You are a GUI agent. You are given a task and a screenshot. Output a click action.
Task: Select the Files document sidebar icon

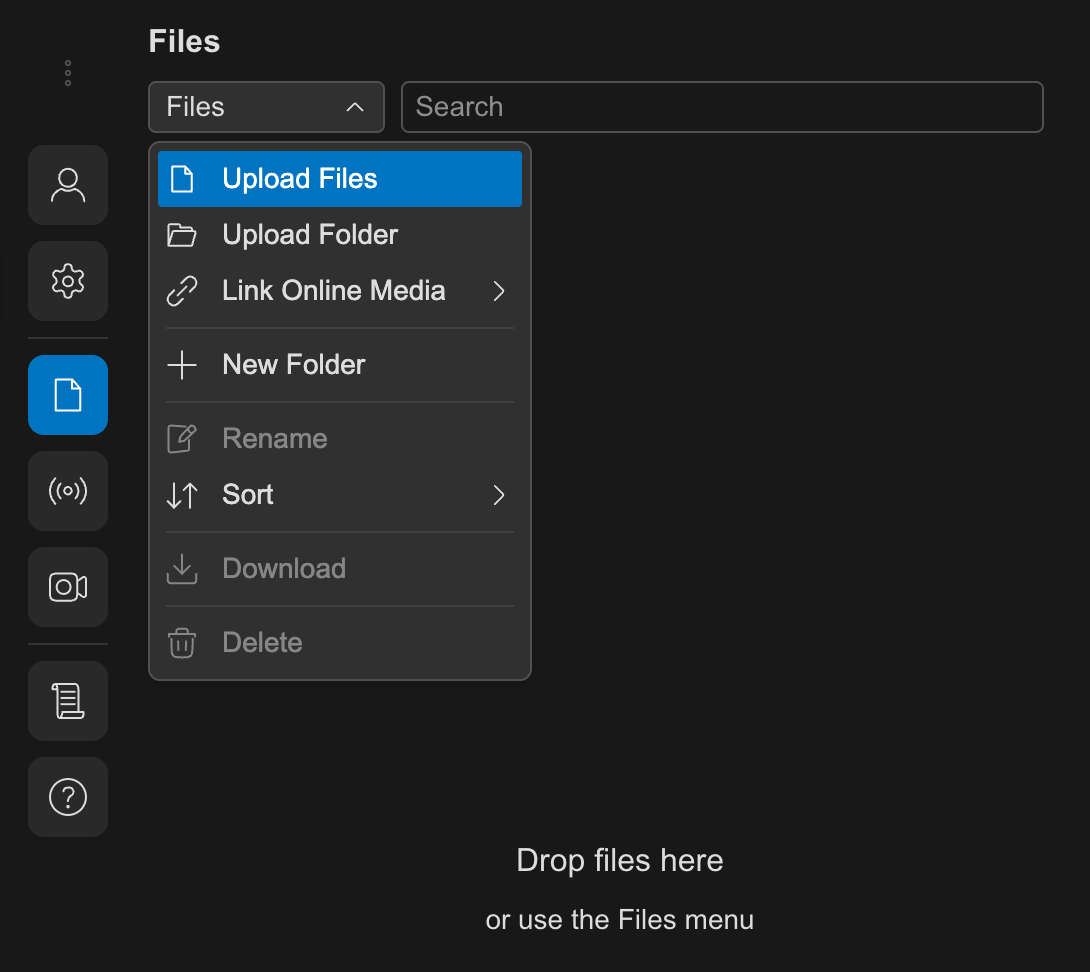(x=68, y=395)
